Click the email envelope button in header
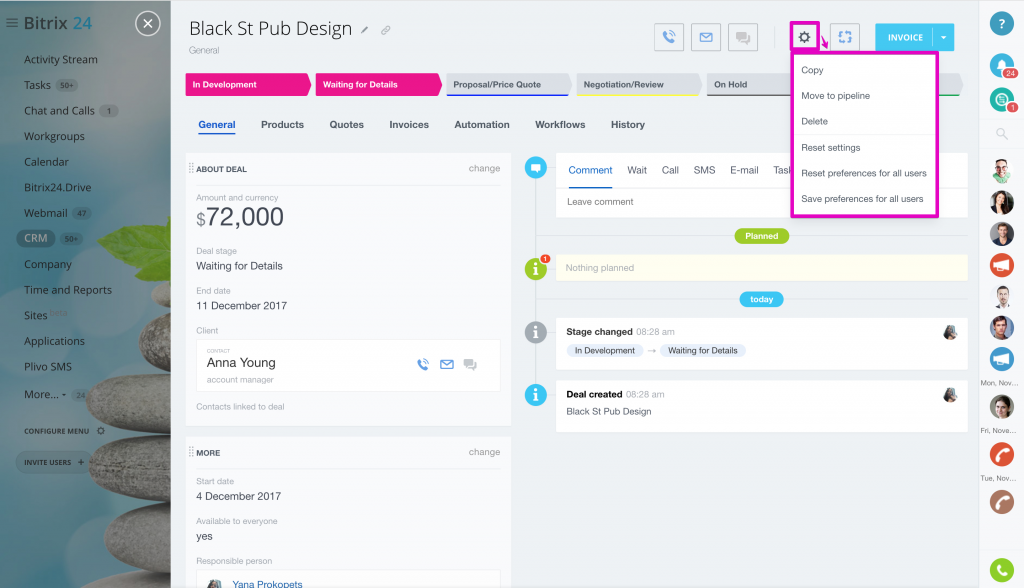 [706, 37]
